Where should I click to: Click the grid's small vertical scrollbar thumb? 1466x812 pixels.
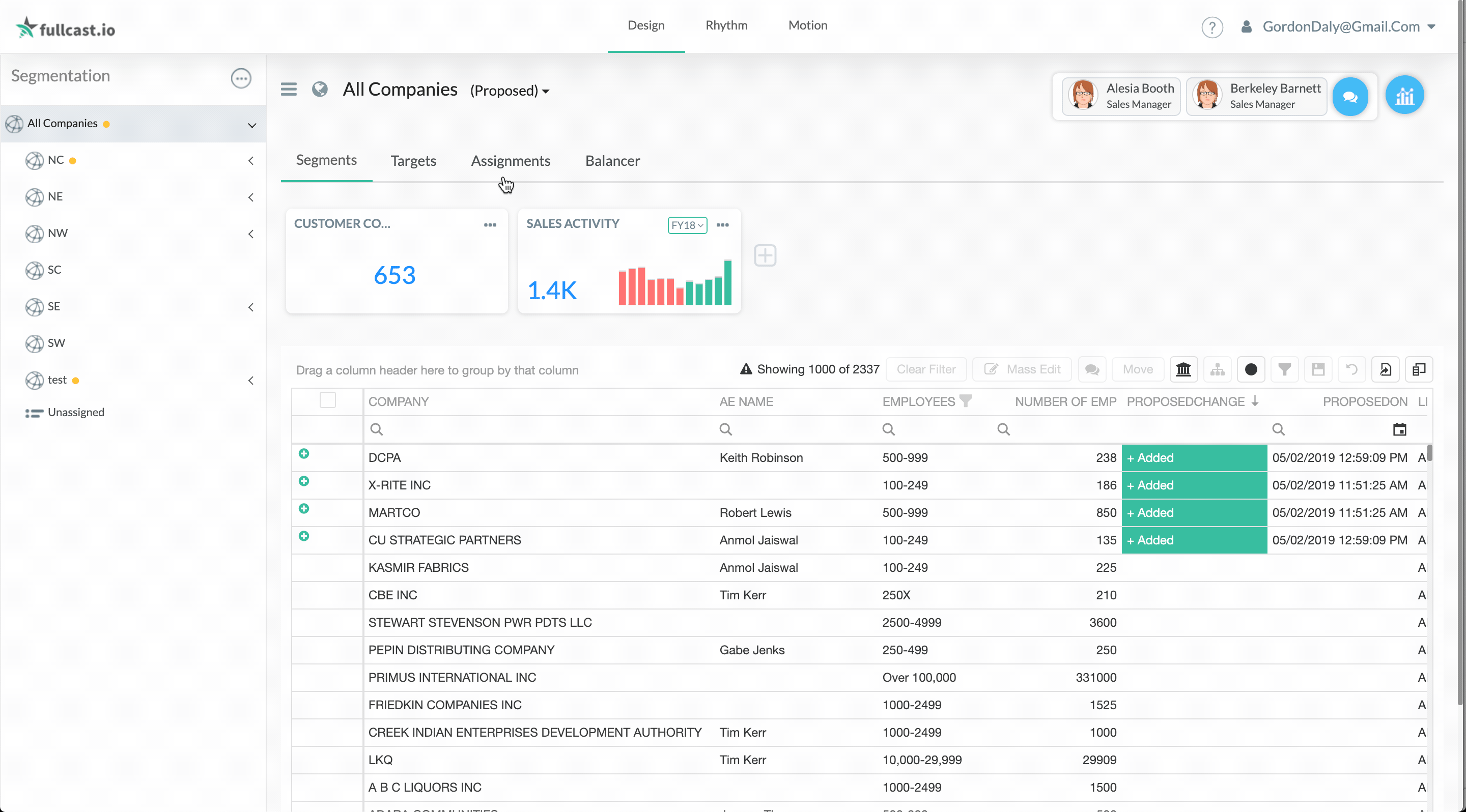[x=1429, y=453]
